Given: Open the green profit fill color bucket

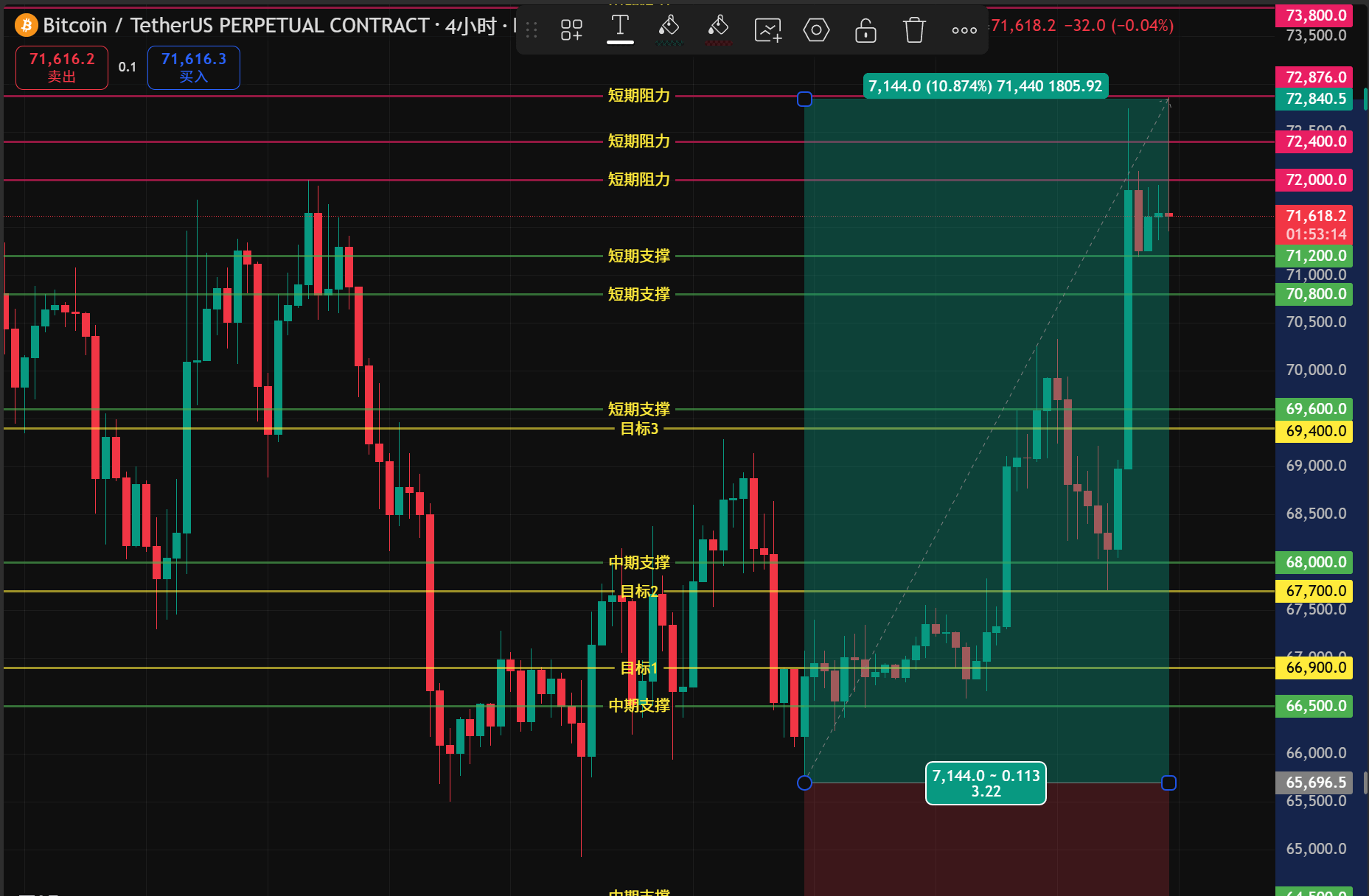Looking at the screenshot, I should coord(669,30).
